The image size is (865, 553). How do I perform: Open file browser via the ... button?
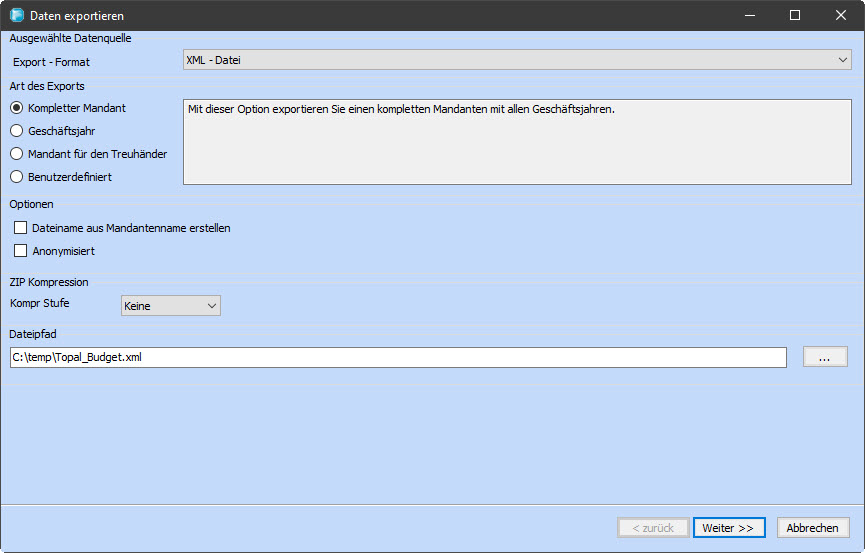click(x=825, y=357)
